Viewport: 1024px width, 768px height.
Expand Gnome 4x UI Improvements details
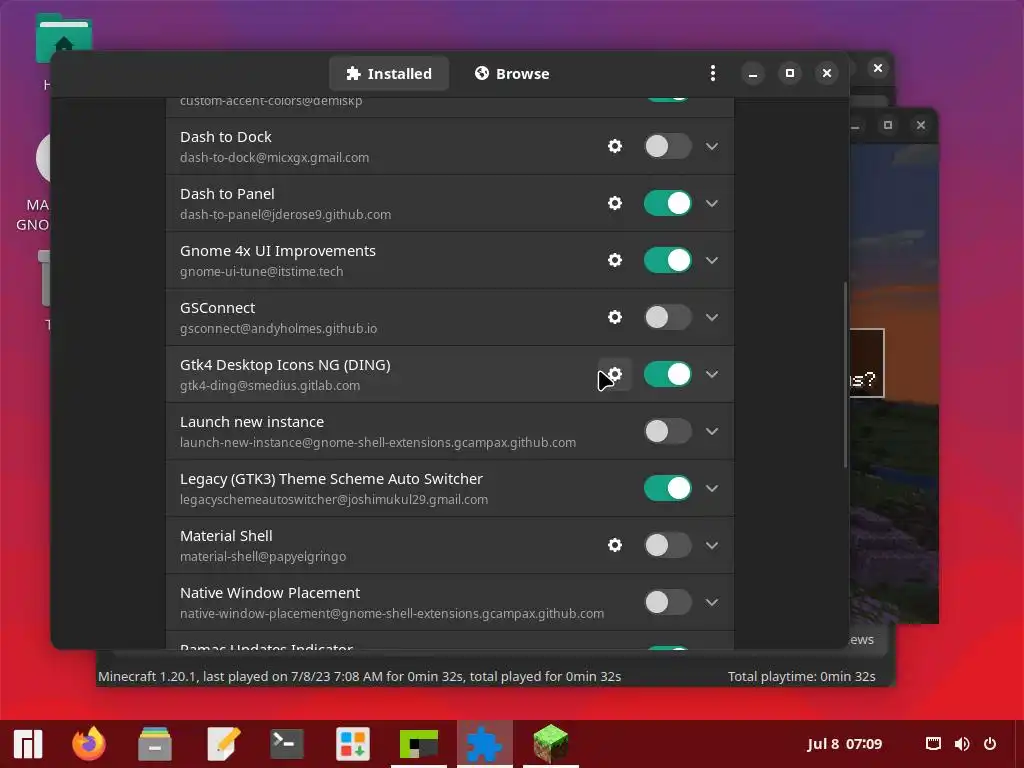[x=712, y=260]
